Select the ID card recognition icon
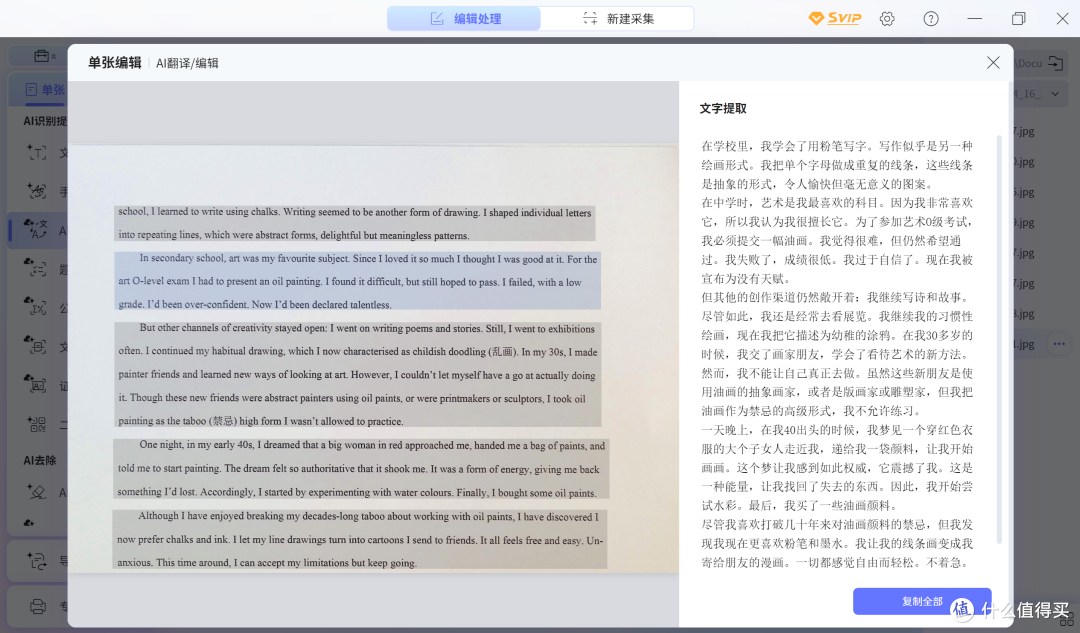Viewport: 1080px width, 633px height. 37,384
